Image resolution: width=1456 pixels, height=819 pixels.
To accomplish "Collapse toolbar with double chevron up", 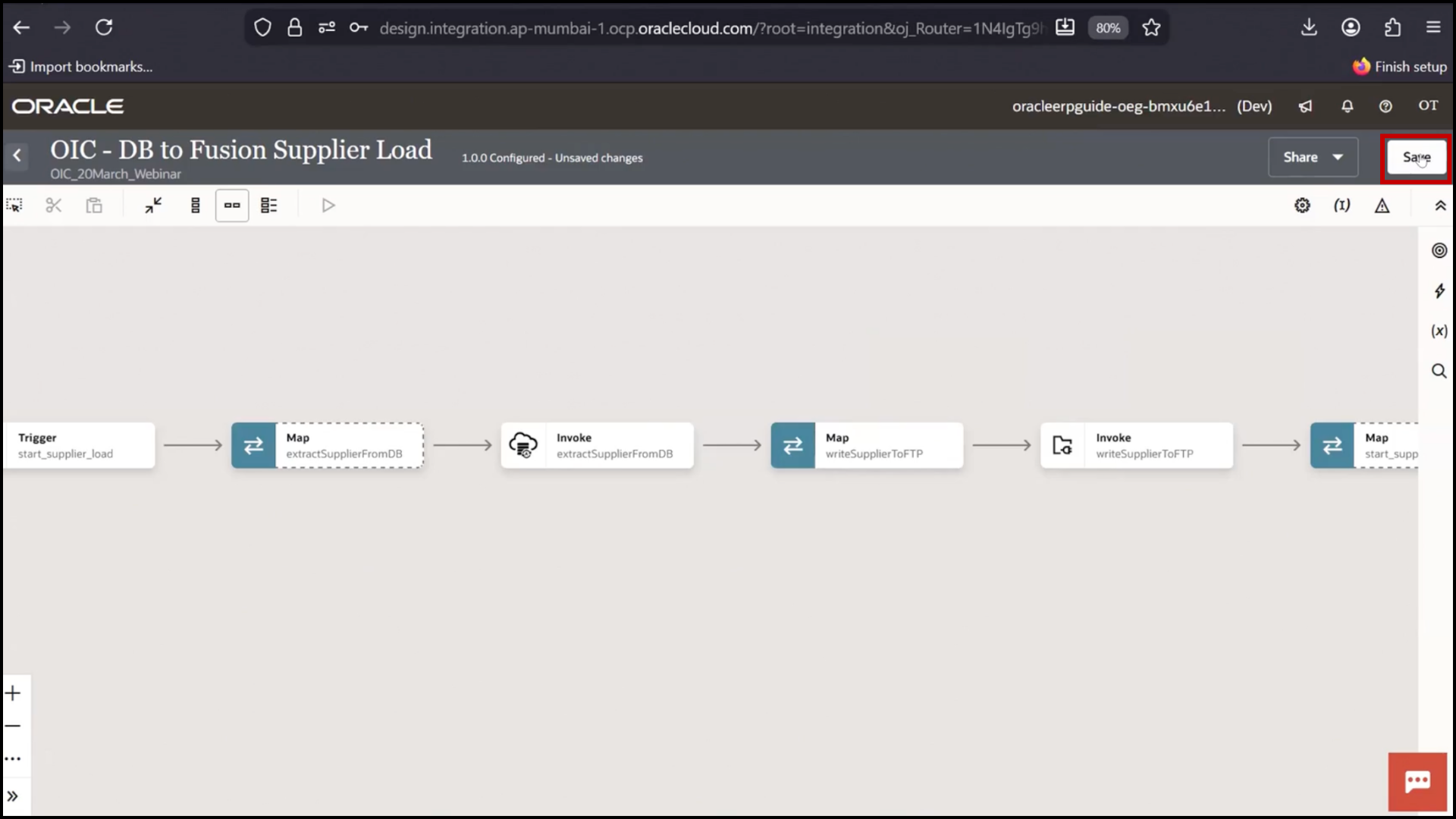I will coord(1440,206).
